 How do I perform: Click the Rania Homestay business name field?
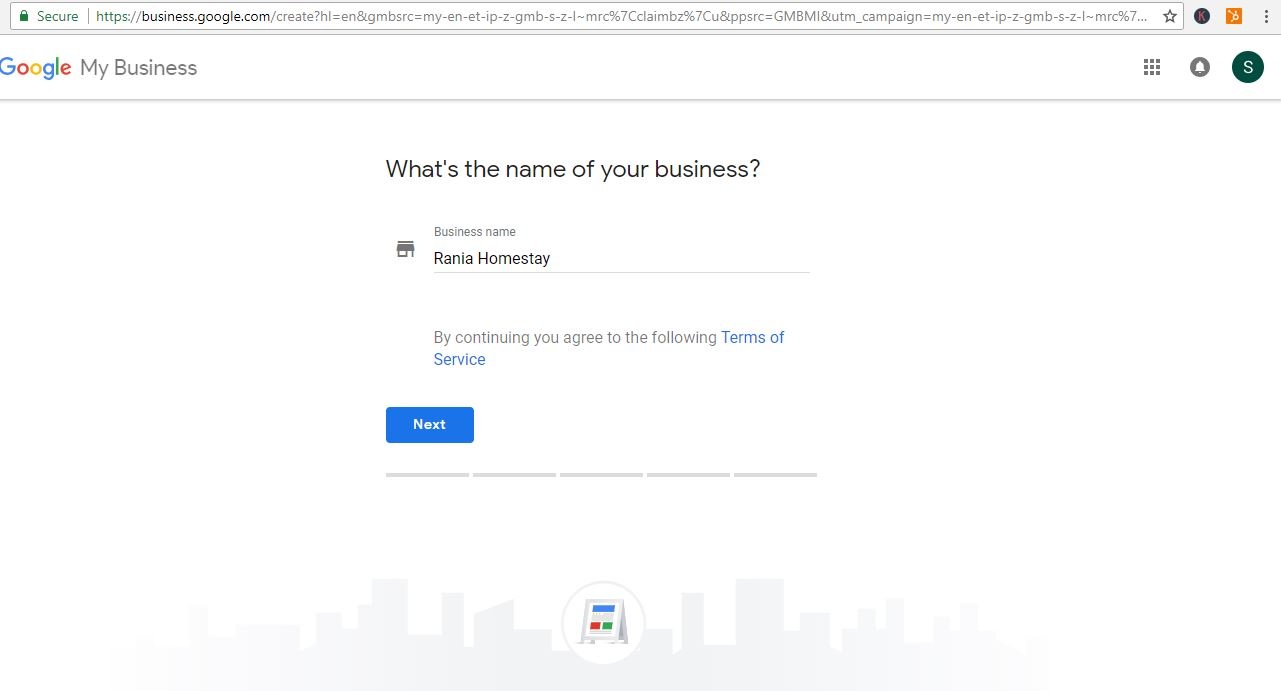click(x=620, y=258)
